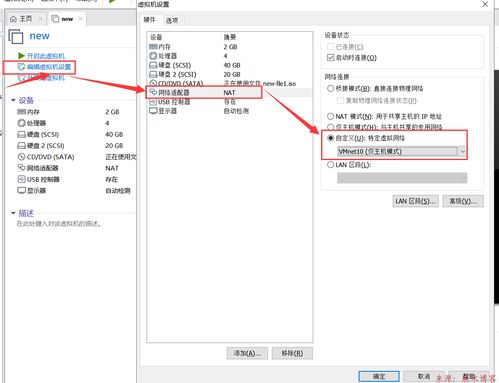The image size is (499, 383).
Task: Click 40 GB summary in settings dialog
Action: (x=232, y=65)
